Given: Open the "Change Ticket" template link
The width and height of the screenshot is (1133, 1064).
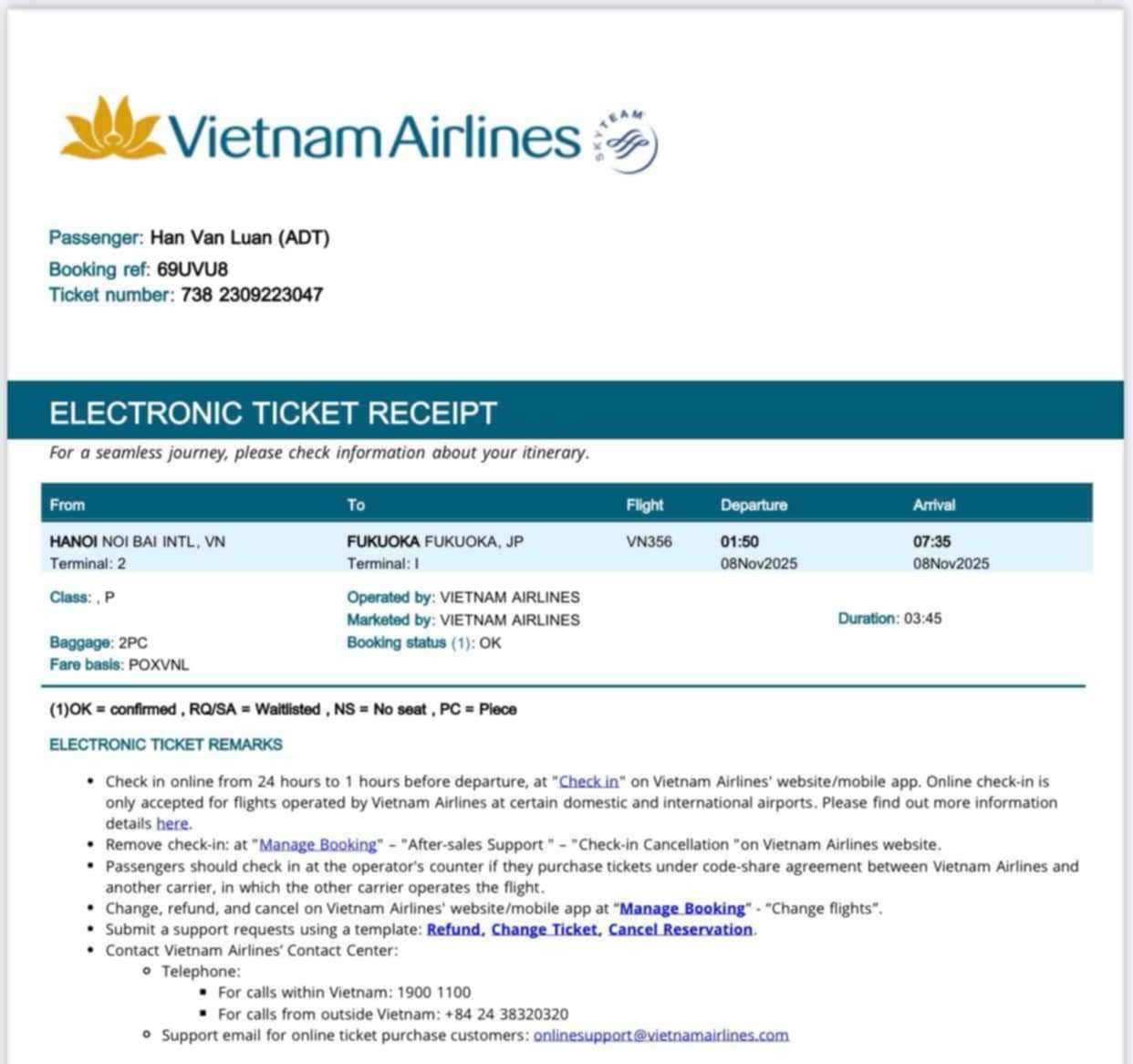Looking at the screenshot, I should (545, 929).
